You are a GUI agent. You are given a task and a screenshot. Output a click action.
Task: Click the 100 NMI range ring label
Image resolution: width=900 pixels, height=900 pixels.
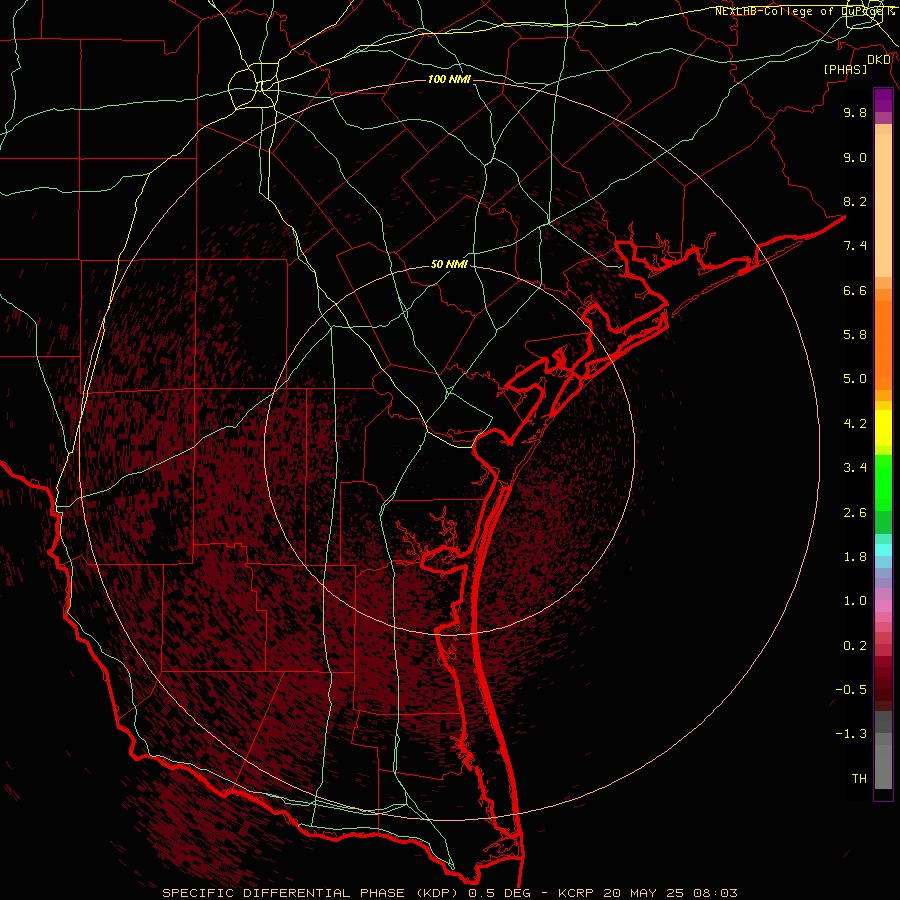[449, 79]
